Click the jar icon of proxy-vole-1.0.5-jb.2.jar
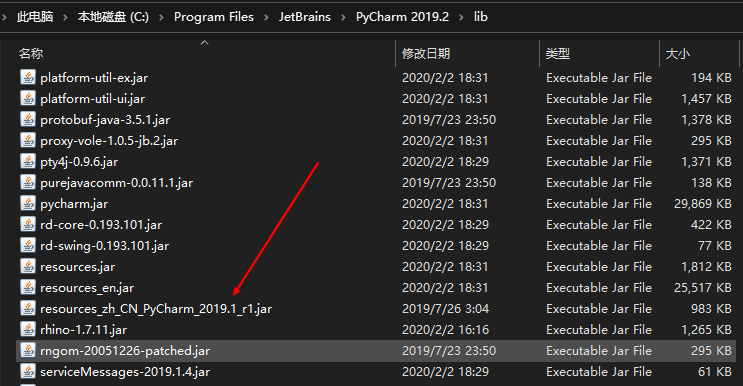Image resolution: width=743 pixels, height=386 pixels. [28, 140]
